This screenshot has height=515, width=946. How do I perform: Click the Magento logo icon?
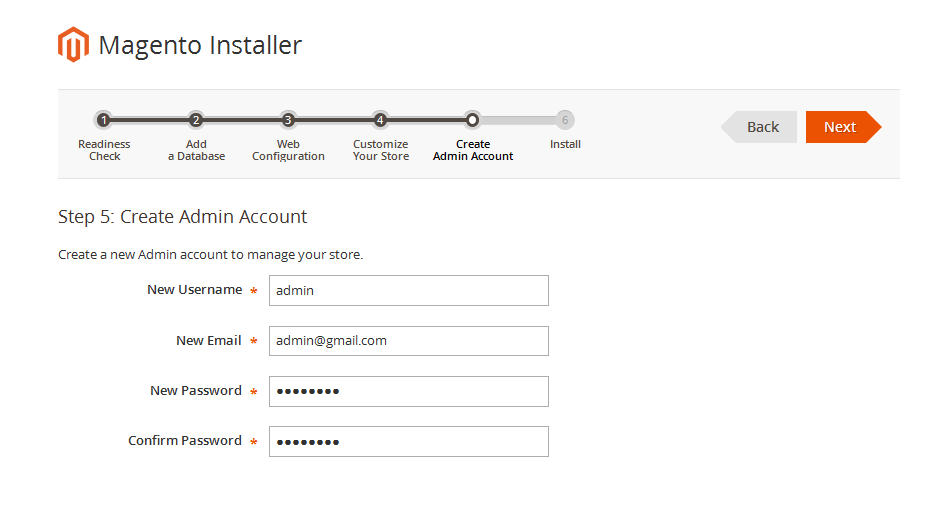73,45
